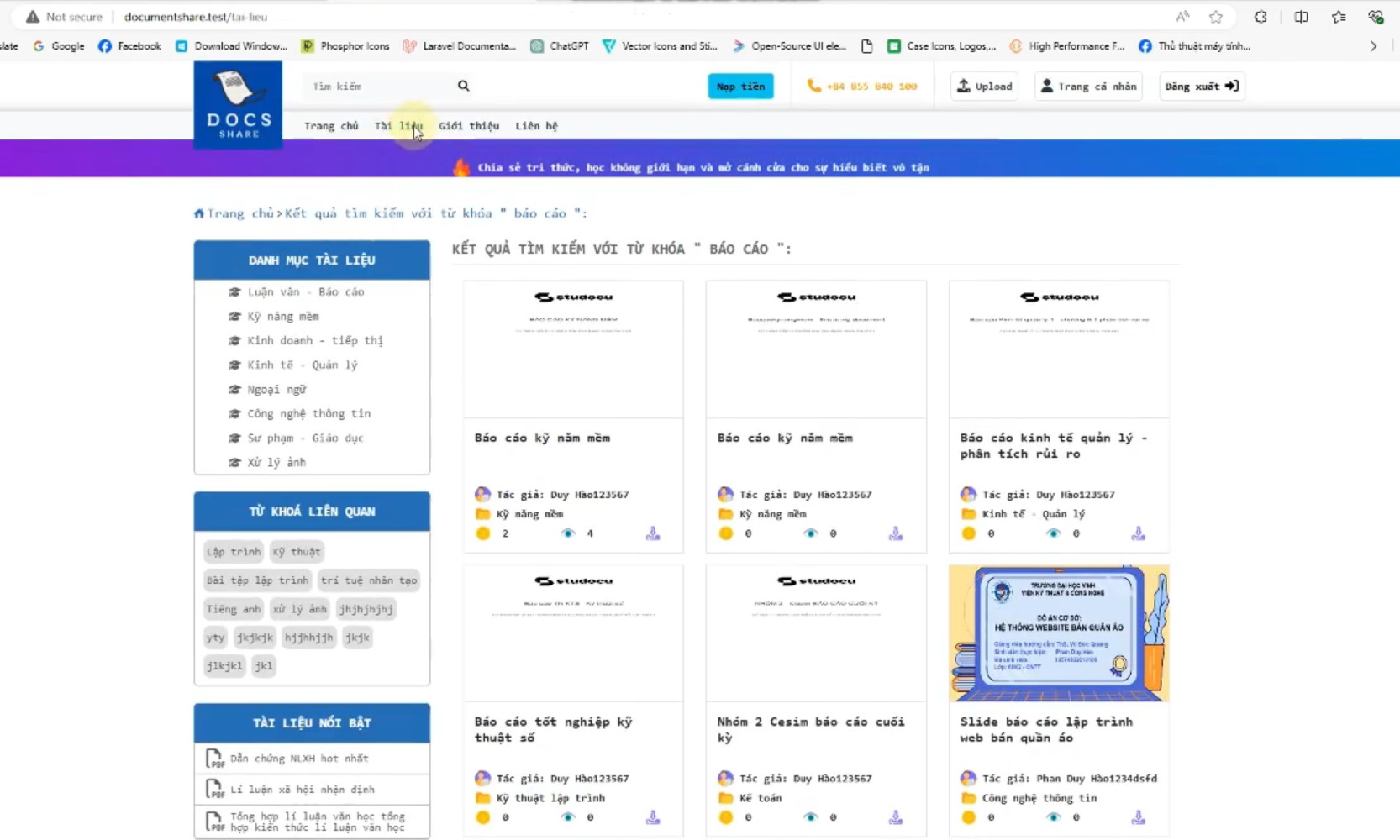This screenshot has height=840, width=1400.
Task: Click the search magnifier icon
Action: pyautogui.click(x=463, y=86)
